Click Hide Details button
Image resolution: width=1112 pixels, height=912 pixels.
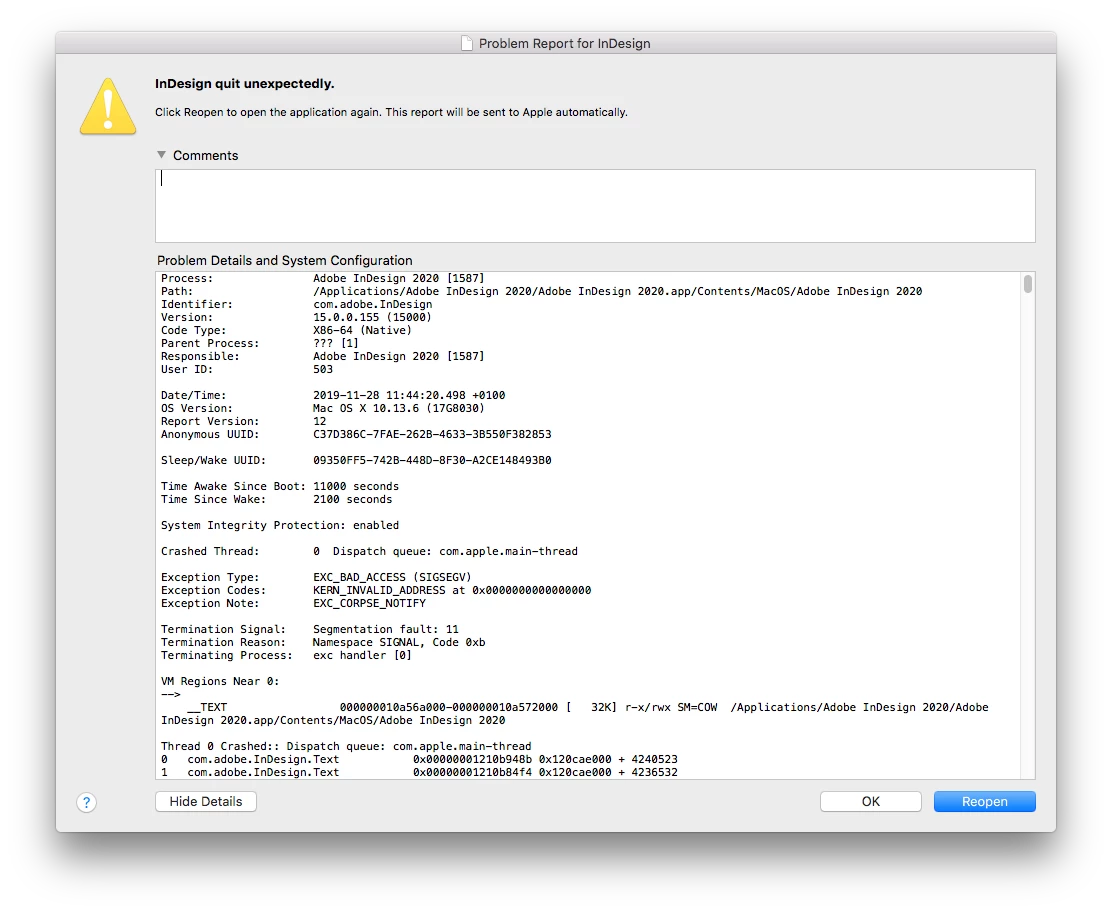tap(206, 801)
